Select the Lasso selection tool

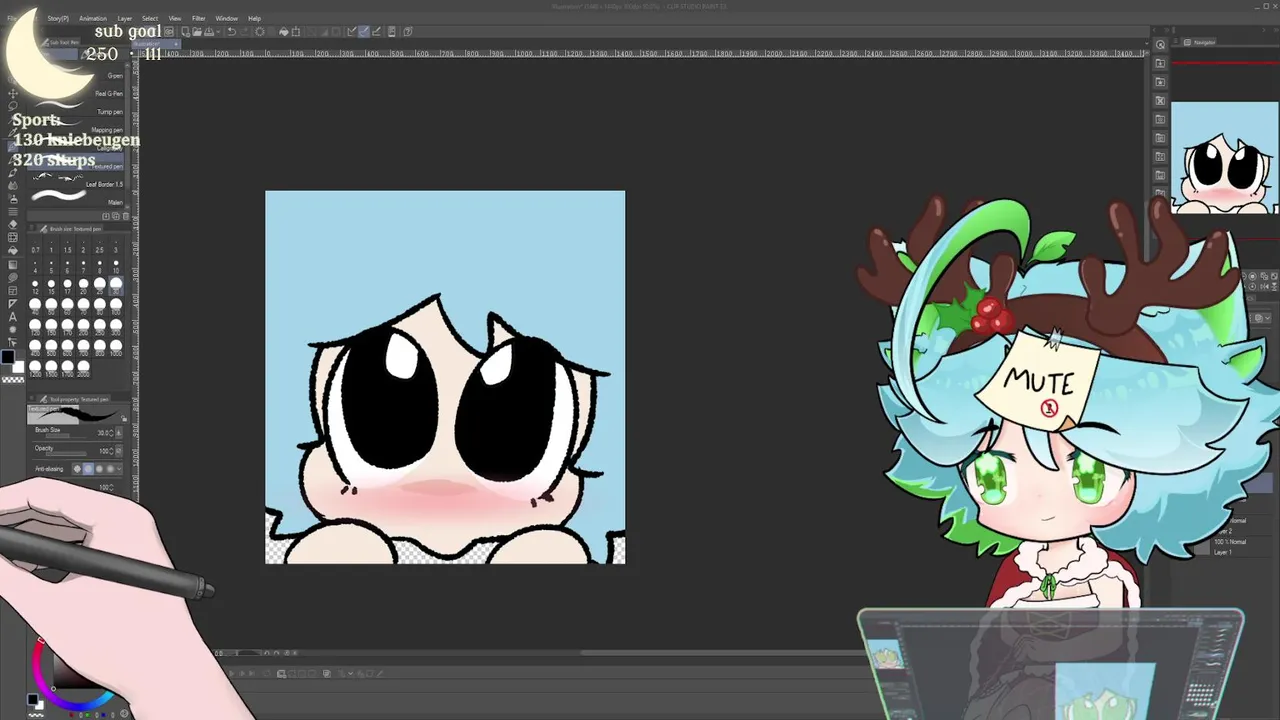pyautogui.click(x=12, y=106)
